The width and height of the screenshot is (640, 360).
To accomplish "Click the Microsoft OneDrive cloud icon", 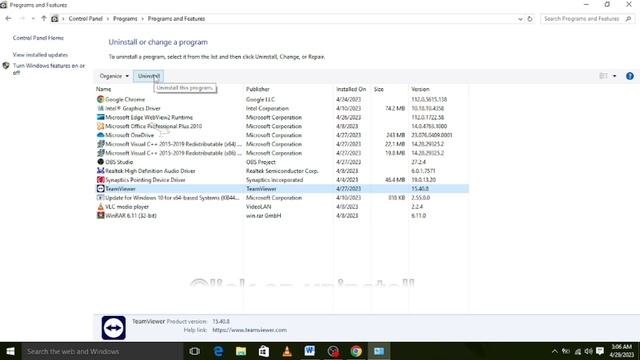I will click(x=100, y=135).
